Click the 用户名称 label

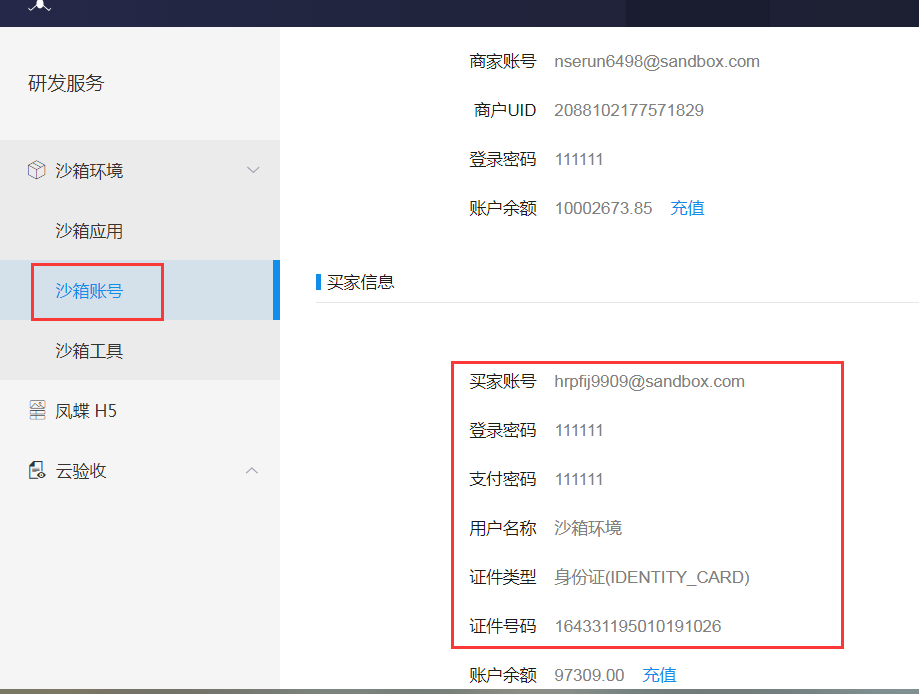pos(503,528)
